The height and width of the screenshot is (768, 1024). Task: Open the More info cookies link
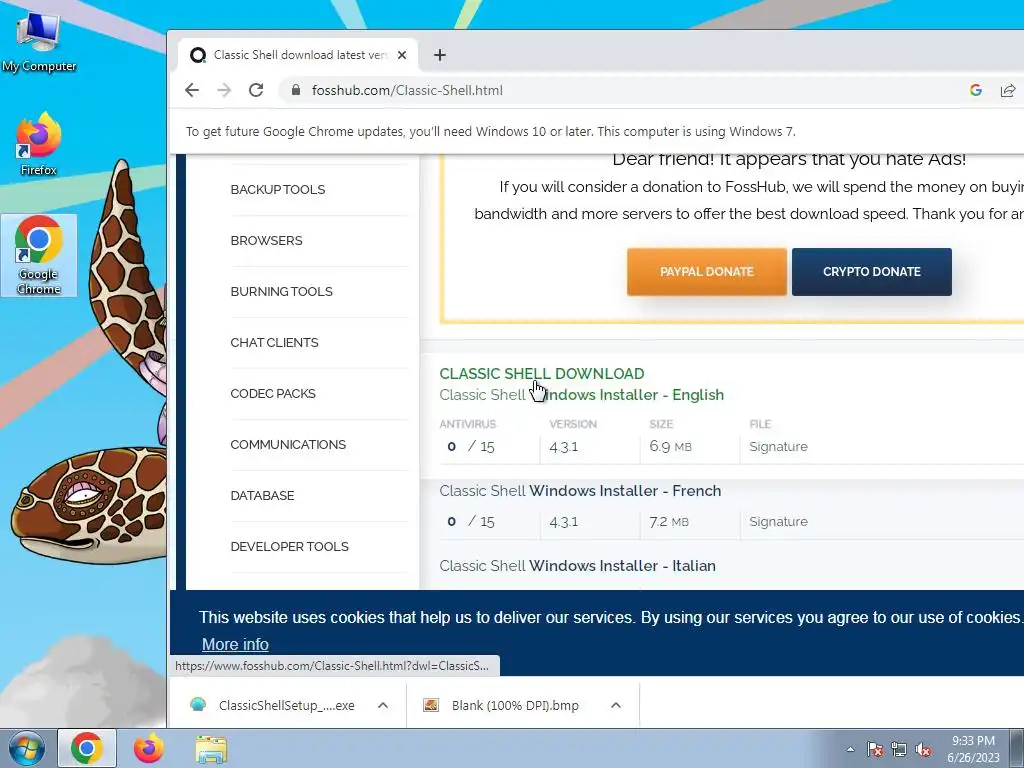(x=235, y=645)
